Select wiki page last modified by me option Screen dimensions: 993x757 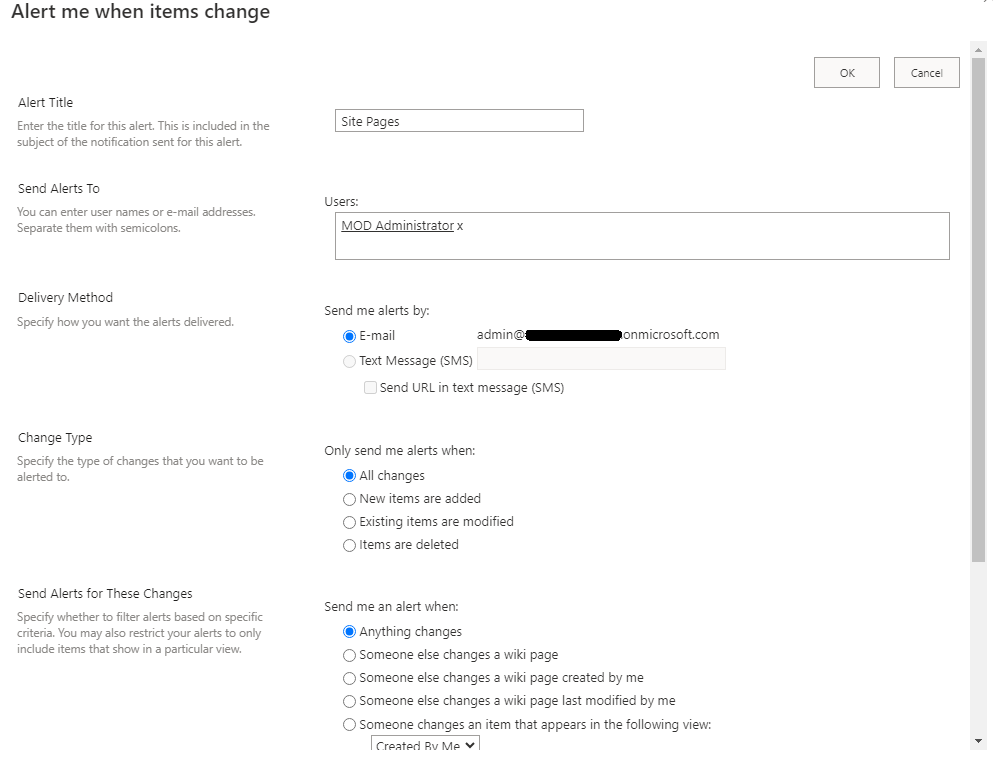pyautogui.click(x=349, y=701)
